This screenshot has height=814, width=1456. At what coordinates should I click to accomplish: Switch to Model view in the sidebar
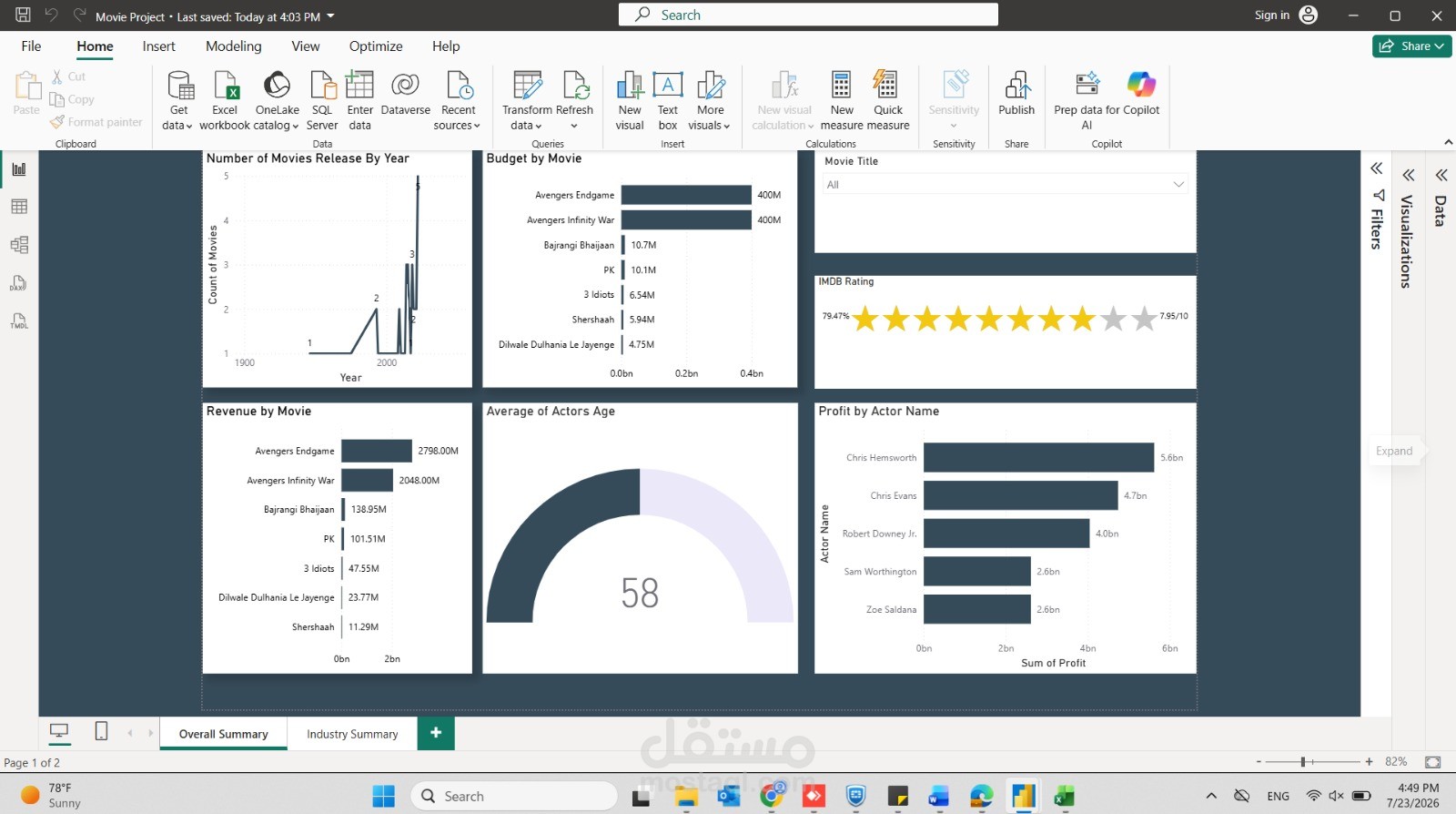[19, 245]
